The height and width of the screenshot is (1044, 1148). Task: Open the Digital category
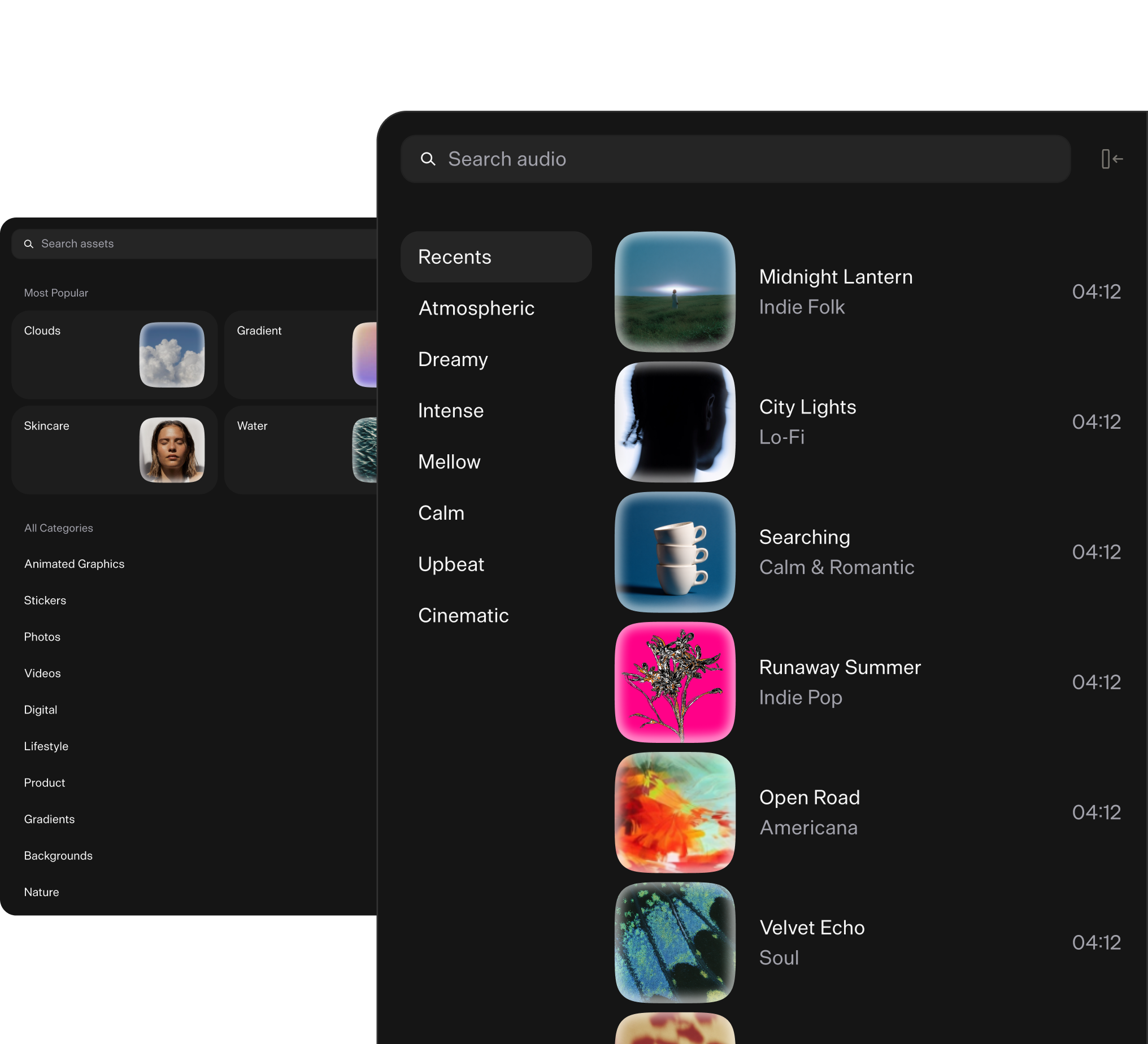(x=41, y=710)
